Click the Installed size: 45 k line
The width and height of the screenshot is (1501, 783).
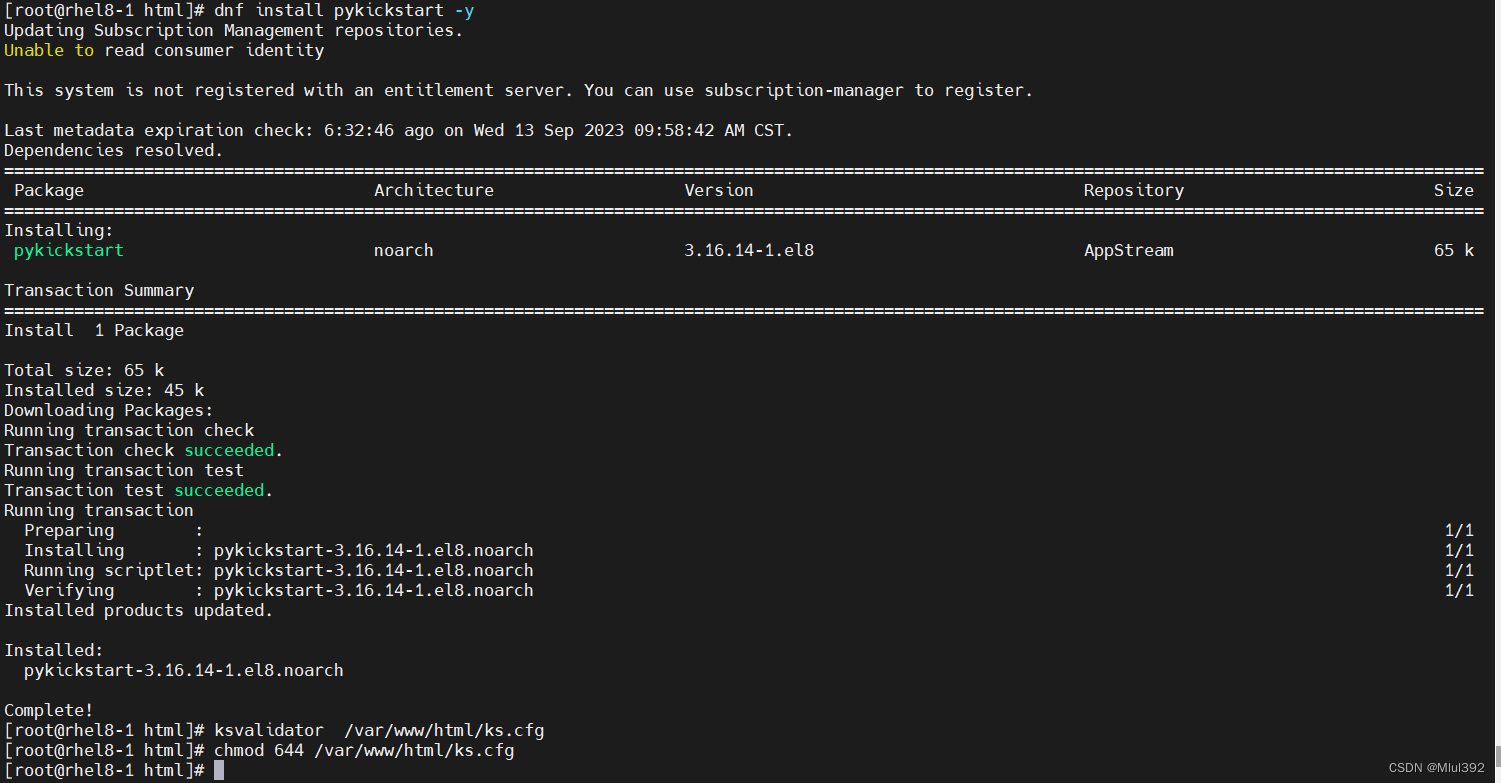[x=103, y=390]
